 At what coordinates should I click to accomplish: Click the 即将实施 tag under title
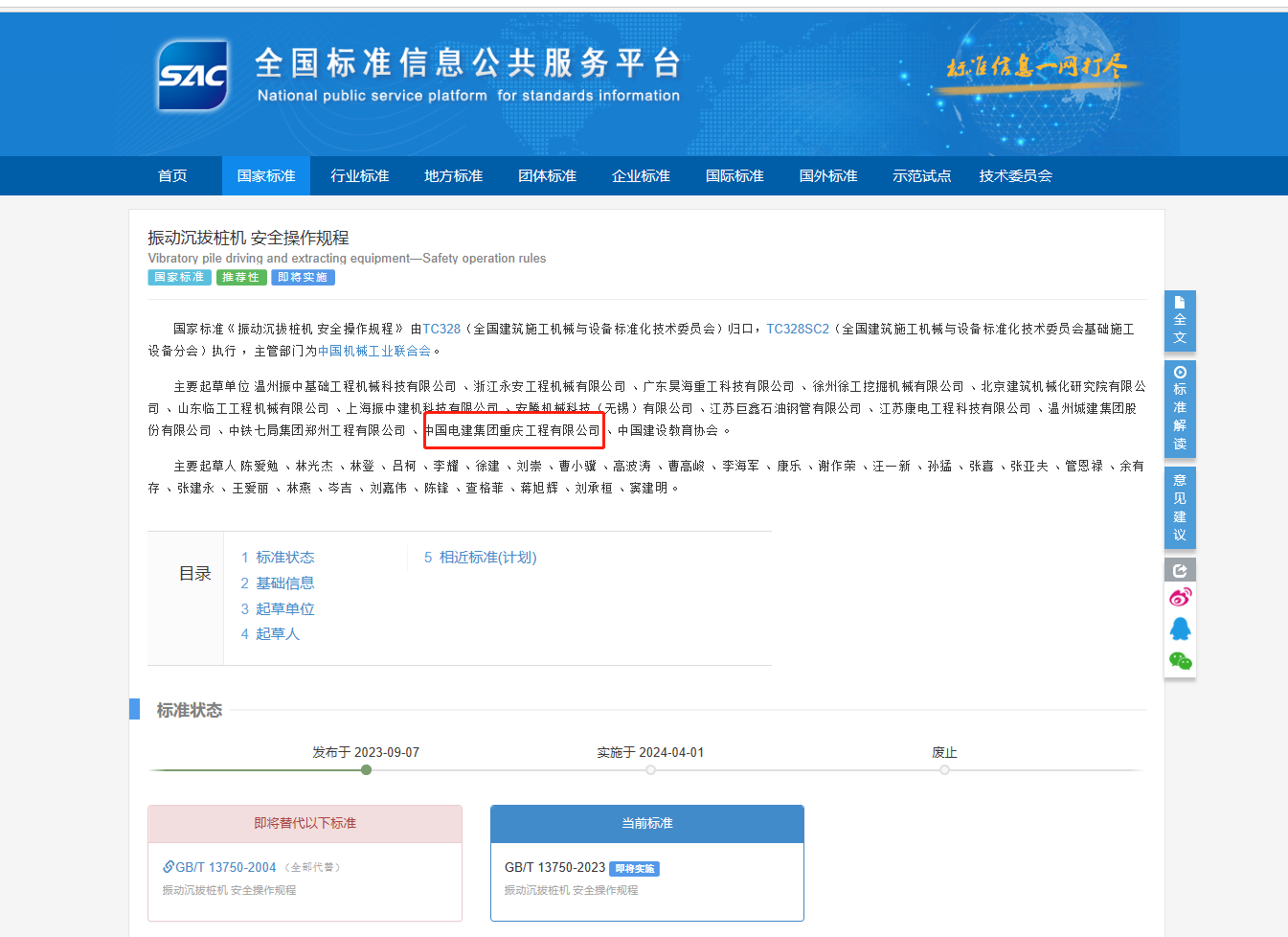[x=303, y=277]
